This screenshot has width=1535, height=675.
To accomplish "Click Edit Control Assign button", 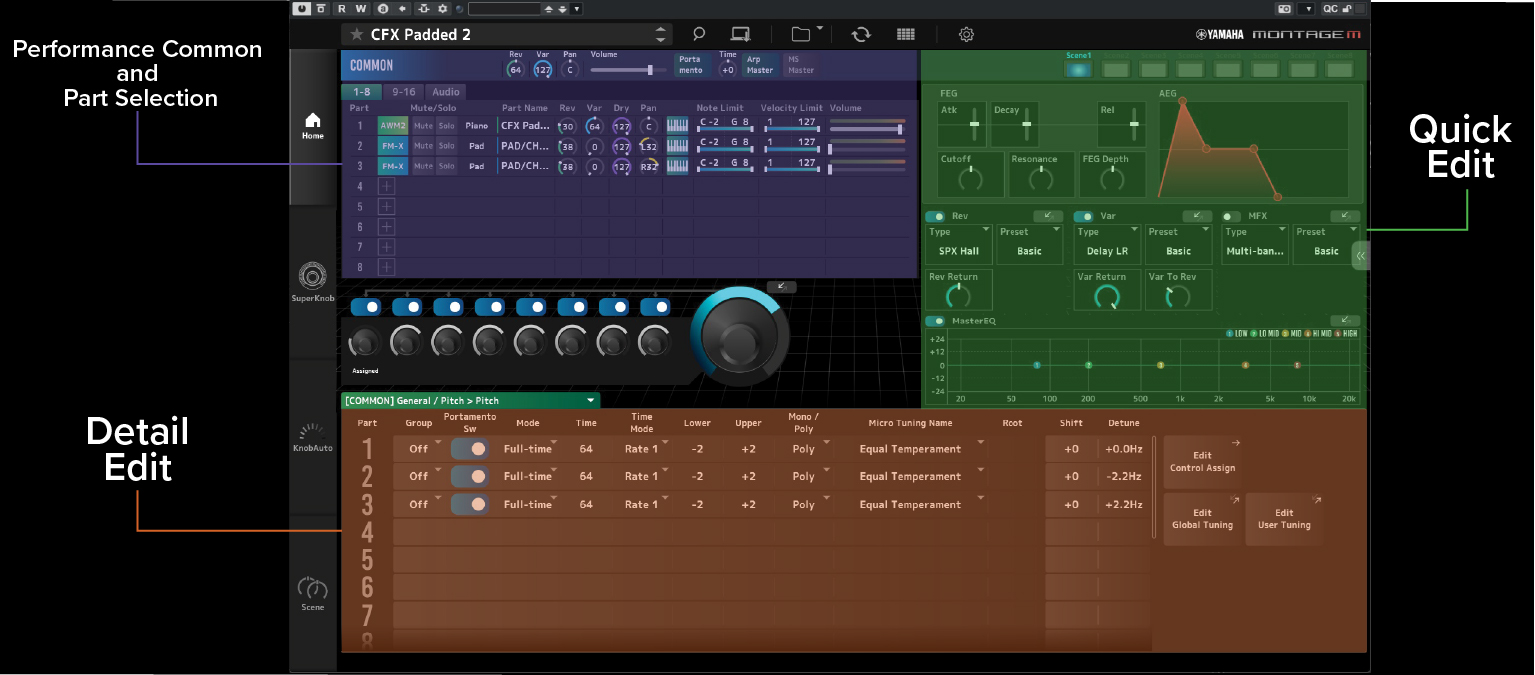I will pos(1202,462).
